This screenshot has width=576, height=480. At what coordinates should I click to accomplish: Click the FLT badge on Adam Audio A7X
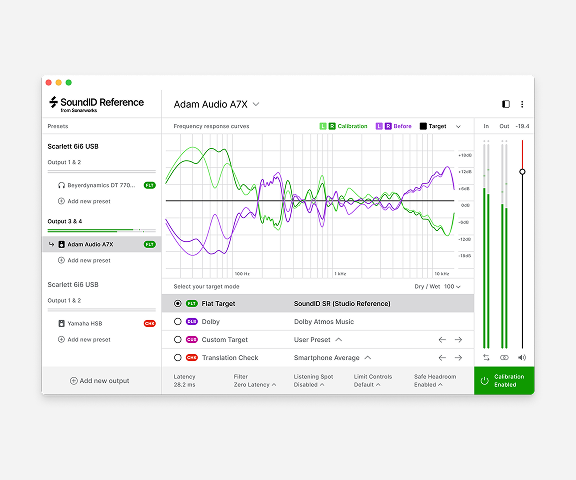[150, 244]
